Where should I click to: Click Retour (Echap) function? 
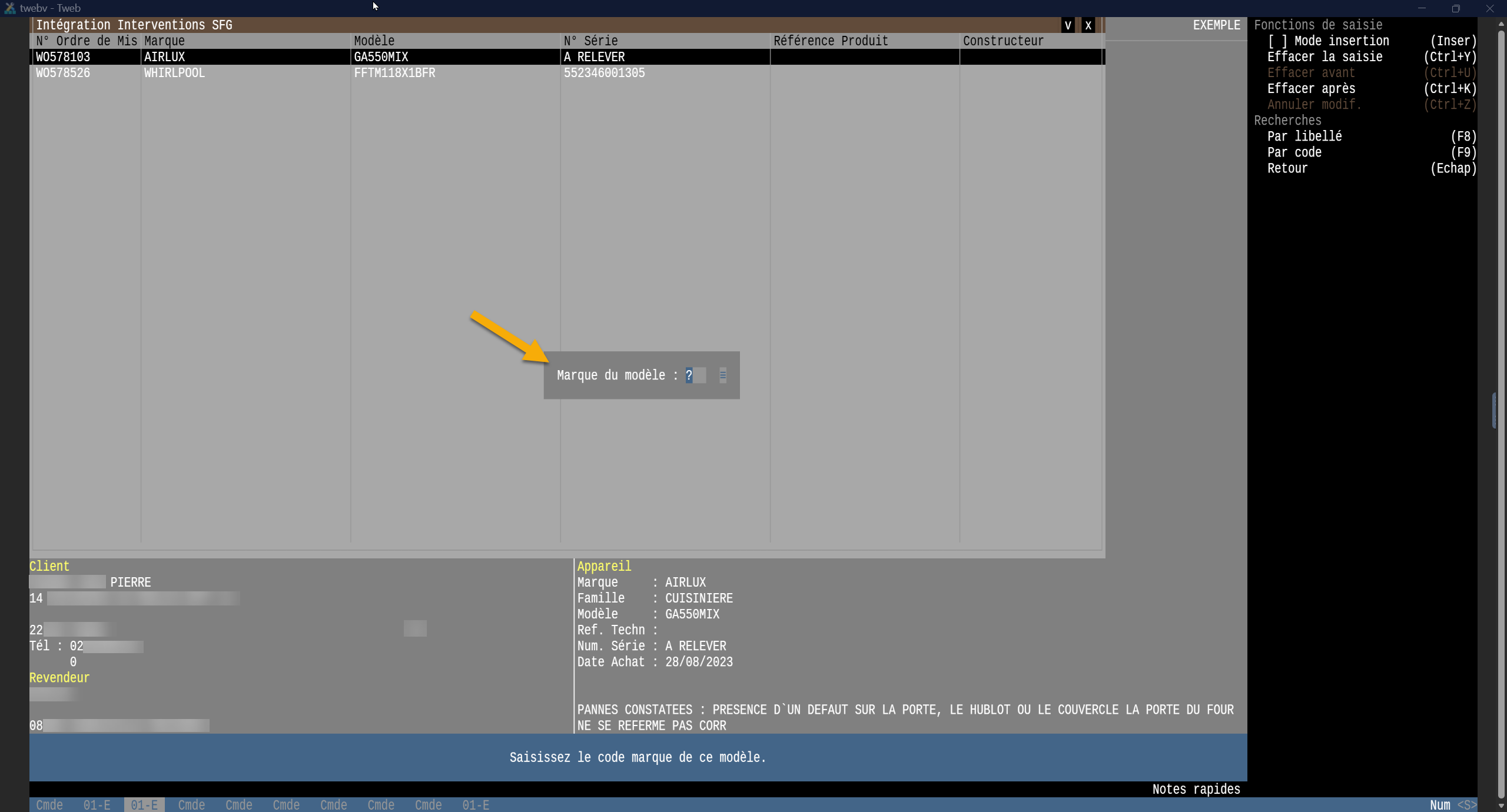(x=1287, y=168)
